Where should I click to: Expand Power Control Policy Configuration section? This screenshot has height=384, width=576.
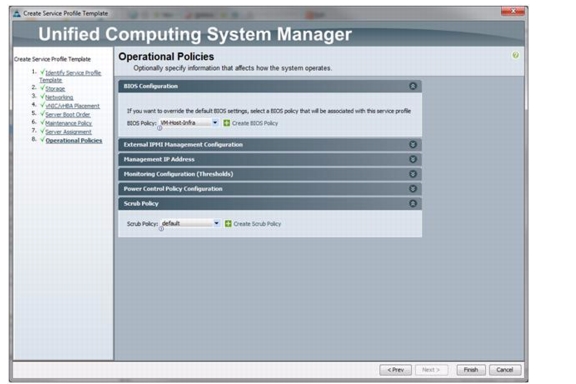tap(413, 189)
